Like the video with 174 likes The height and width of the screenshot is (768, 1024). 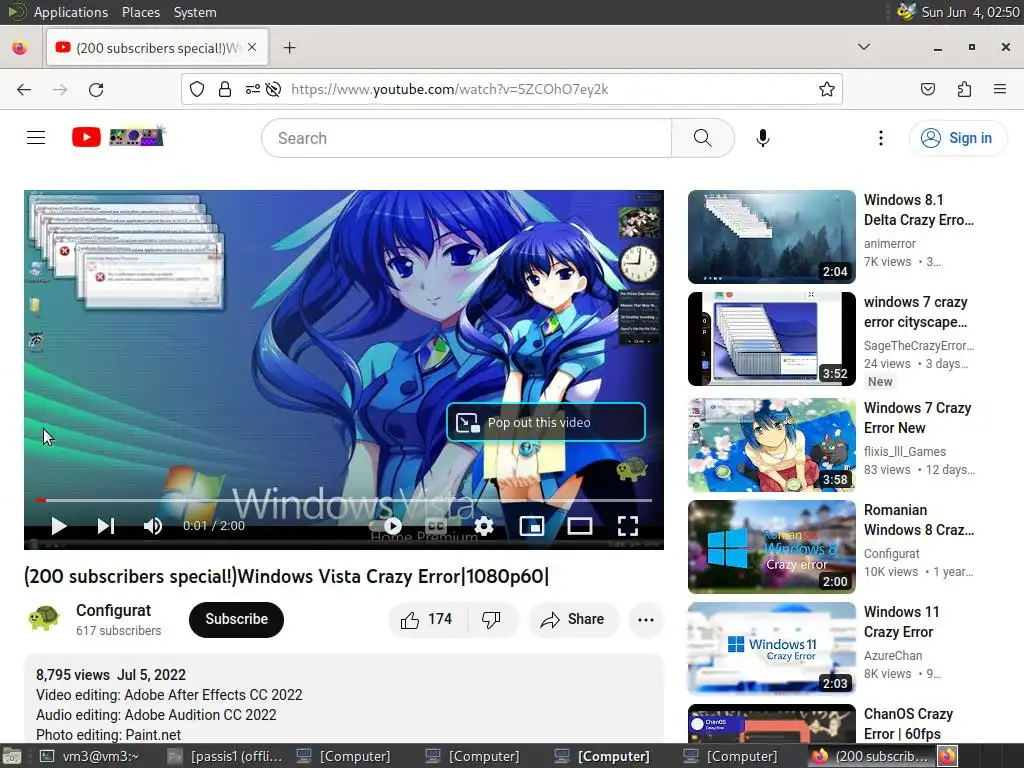coord(428,619)
